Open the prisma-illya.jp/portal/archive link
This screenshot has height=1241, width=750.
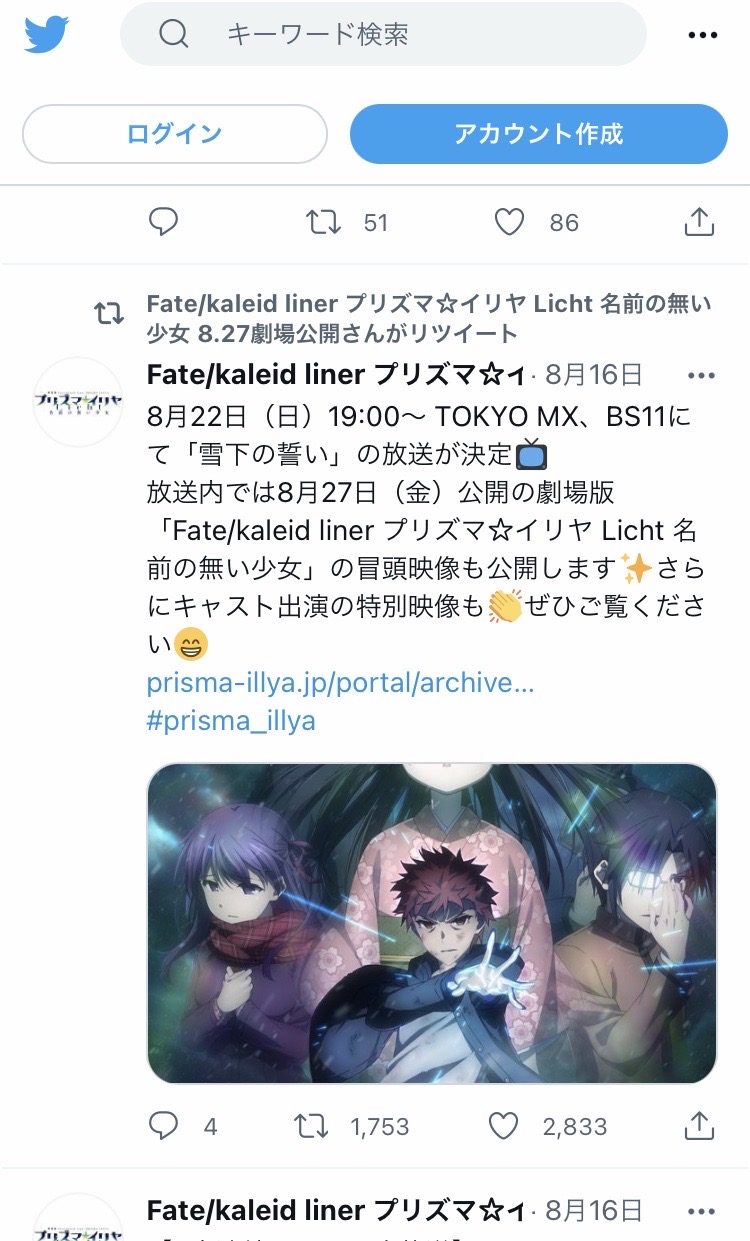(340, 683)
